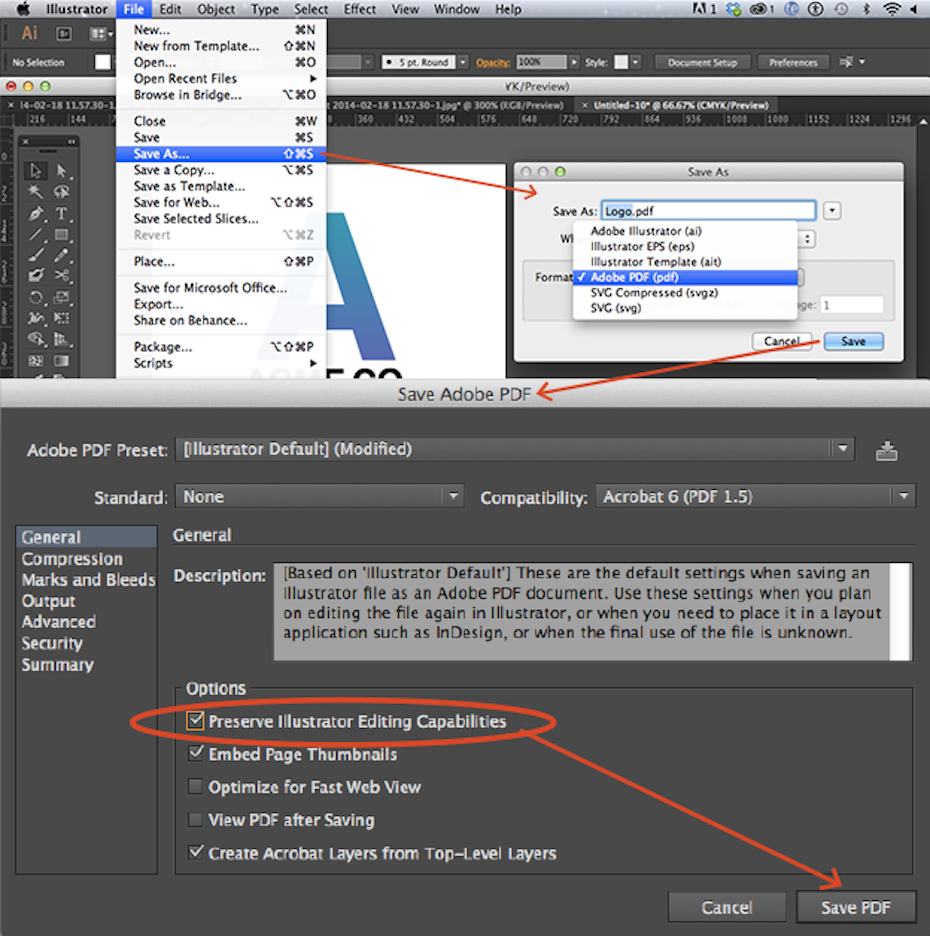This screenshot has width=930, height=936.
Task: Select Illustrator EPS (eps) format option
Action: coord(642,246)
